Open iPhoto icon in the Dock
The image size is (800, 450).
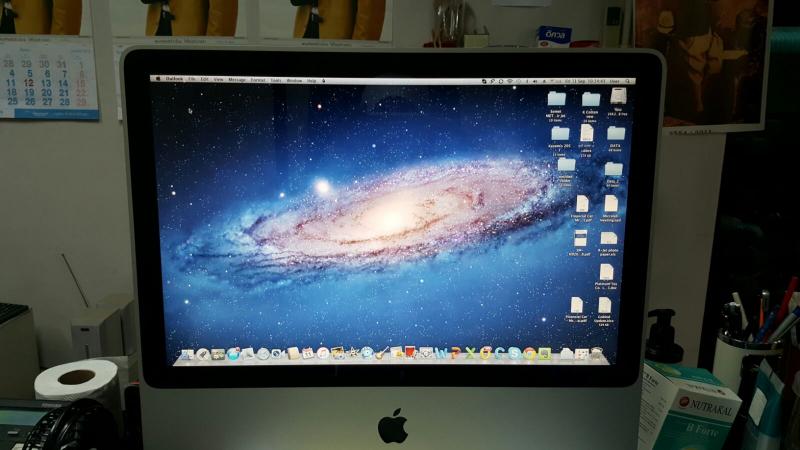click(x=337, y=353)
